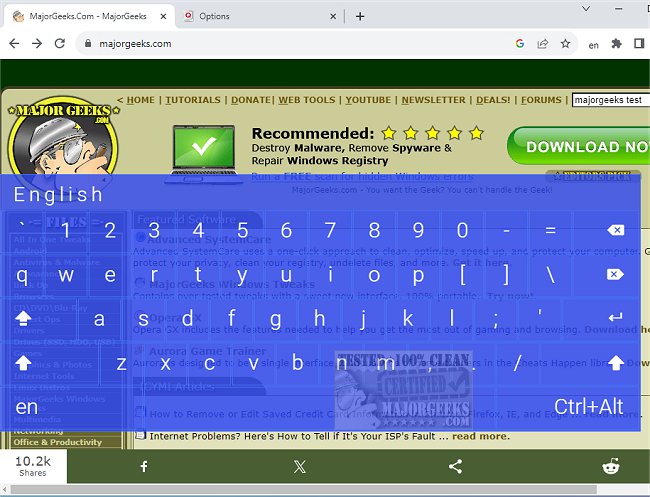
Task: Toggle Ctrl+Alt key on virtual keyboard
Action: [588, 407]
